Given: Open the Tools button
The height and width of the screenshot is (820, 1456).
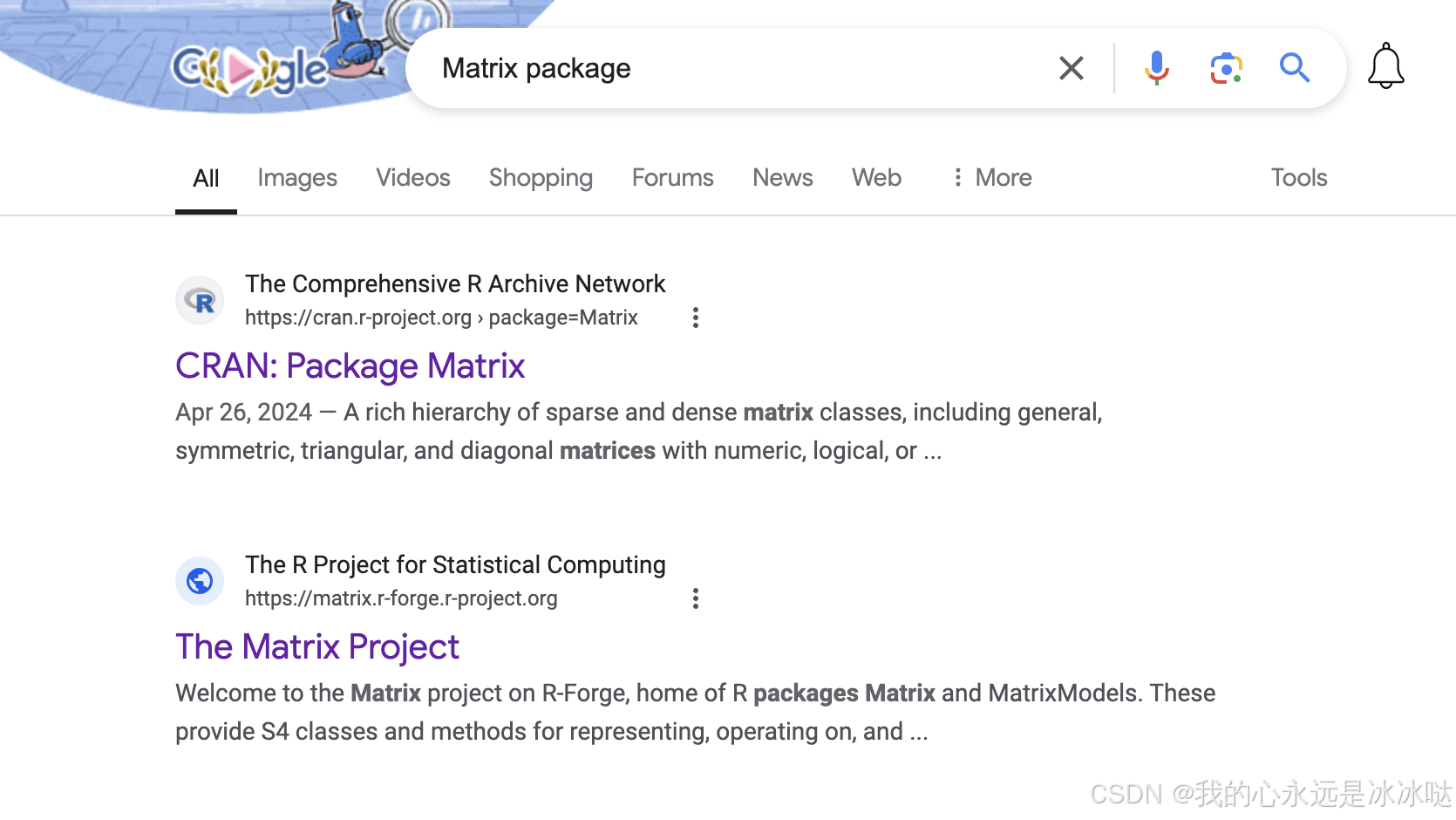Looking at the screenshot, I should point(1298,178).
